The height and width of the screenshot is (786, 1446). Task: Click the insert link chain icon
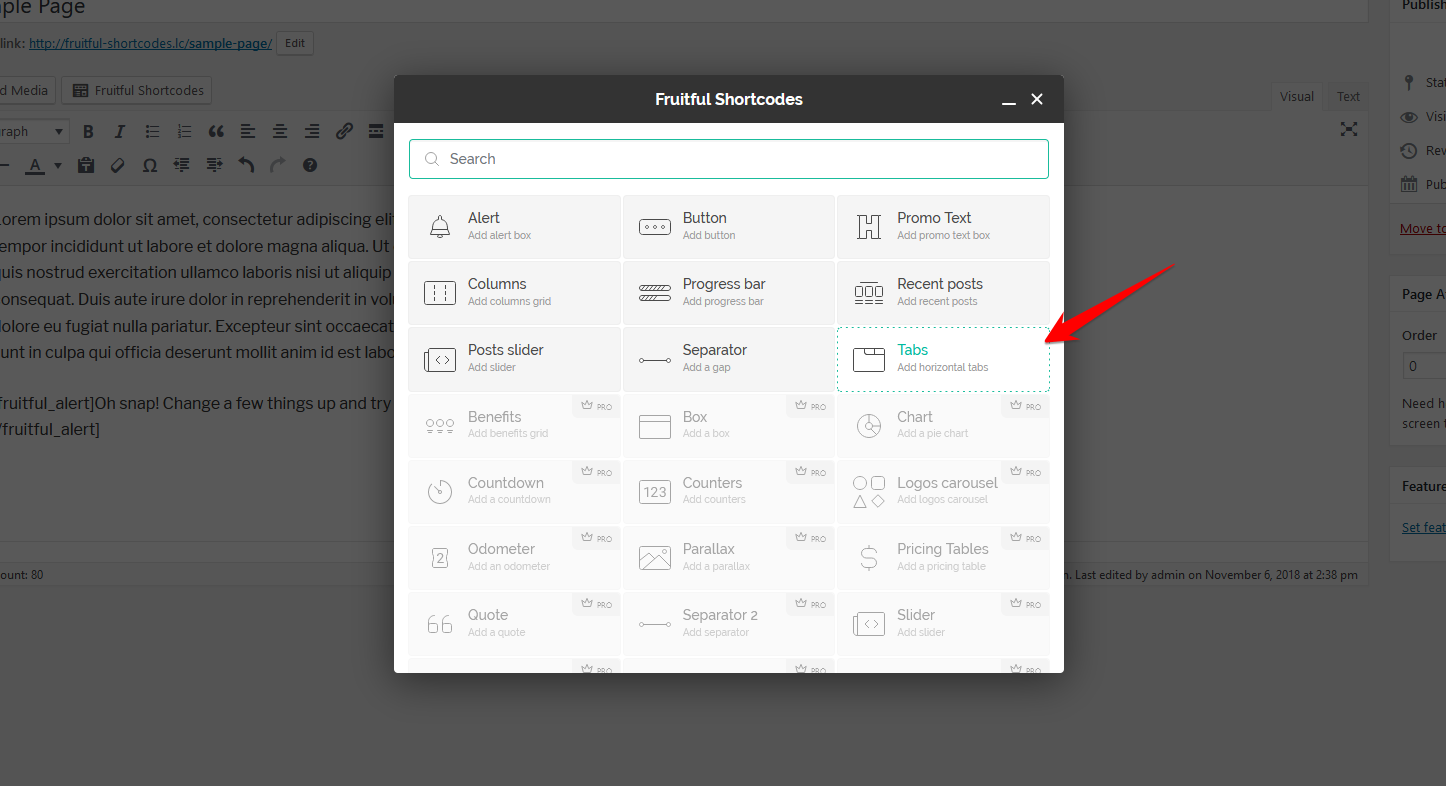pyautogui.click(x=344, y=131)
